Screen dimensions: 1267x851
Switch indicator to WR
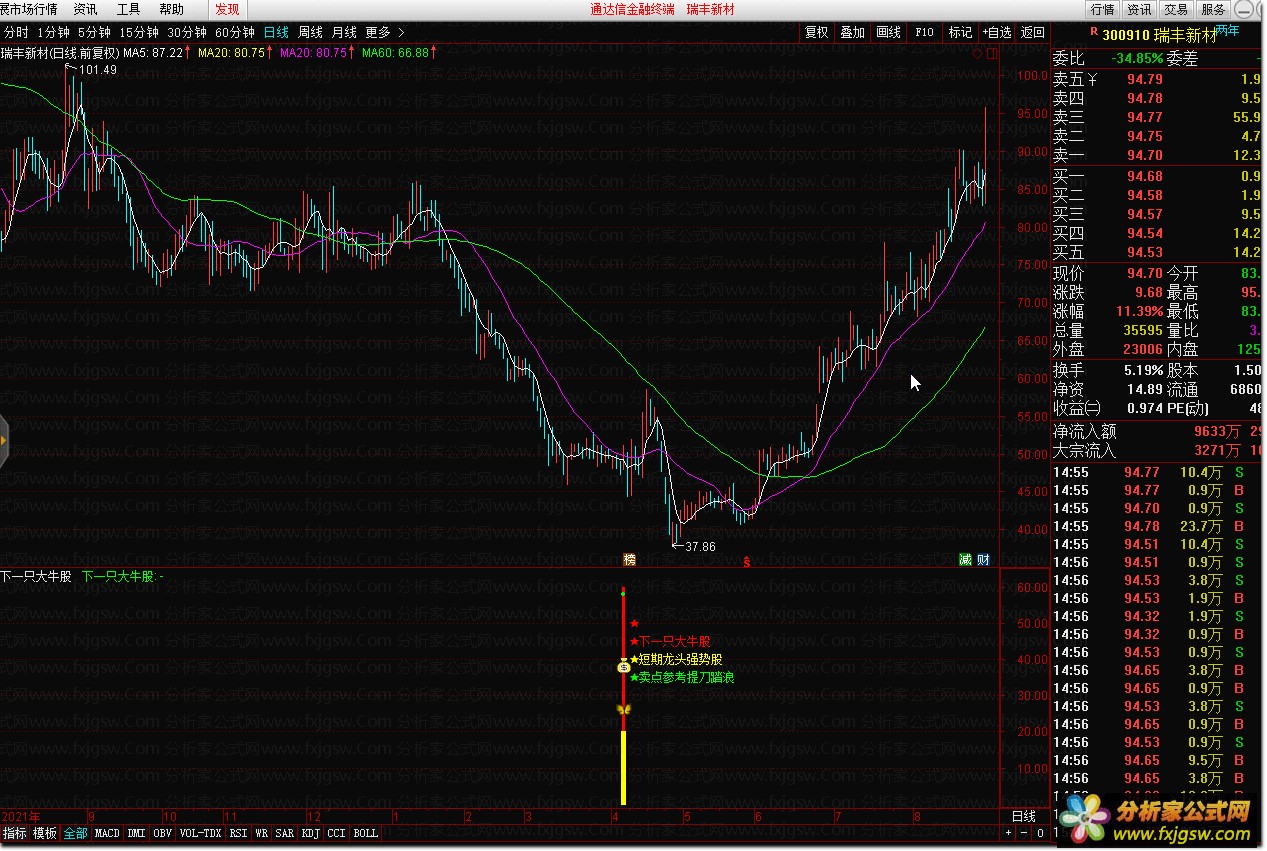pyautogui.click(x=261, y=833)
